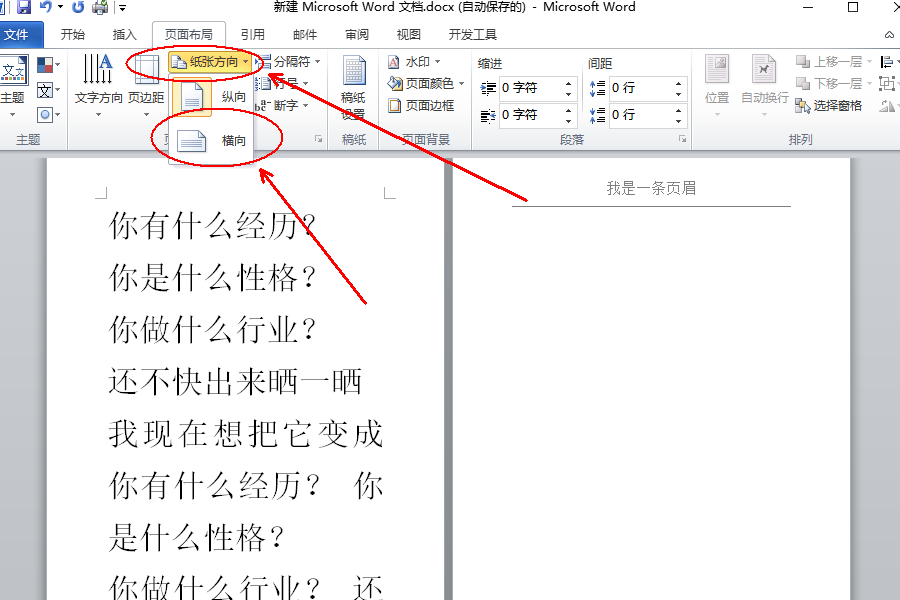The width and height of the screenshot is (900, 600).
Task: Click the line 我现在想把它变成
Action: (246, 434)
